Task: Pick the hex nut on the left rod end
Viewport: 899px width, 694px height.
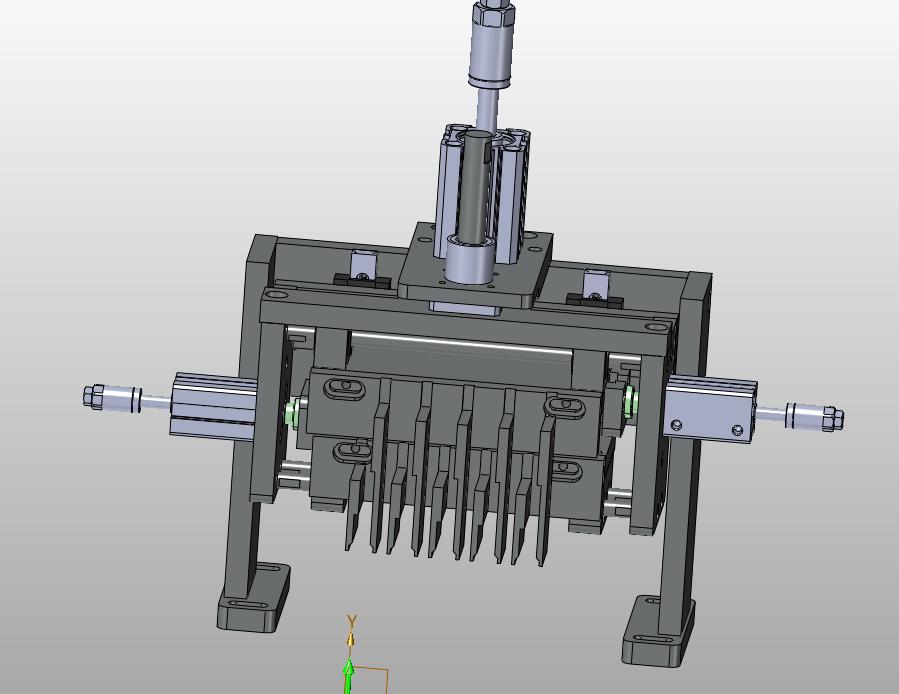Action: [91, 395]
